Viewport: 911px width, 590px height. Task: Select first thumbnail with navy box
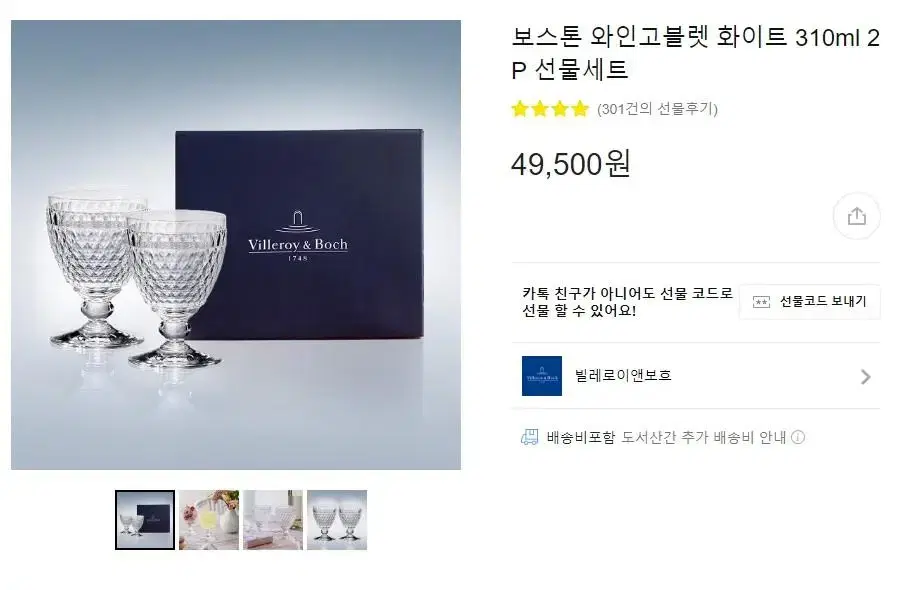[145, 520]
